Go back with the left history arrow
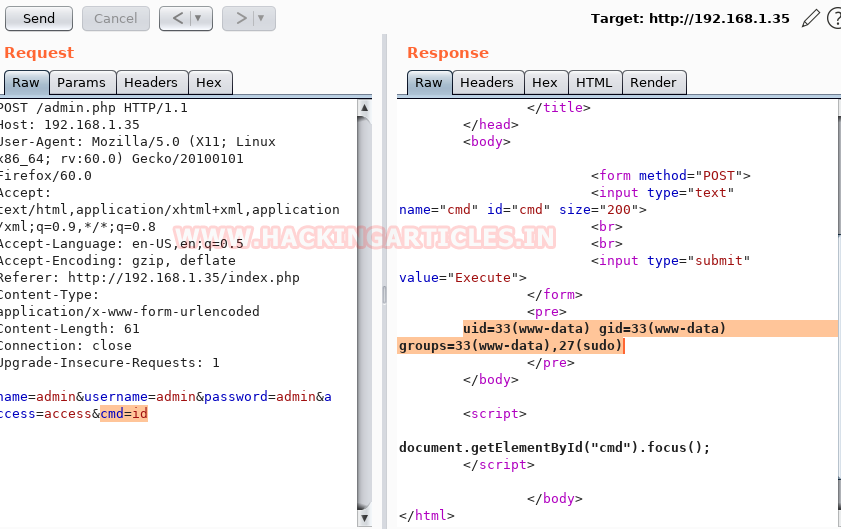The height and width of the screenshot is (529, 841). (x=178, y=19)
